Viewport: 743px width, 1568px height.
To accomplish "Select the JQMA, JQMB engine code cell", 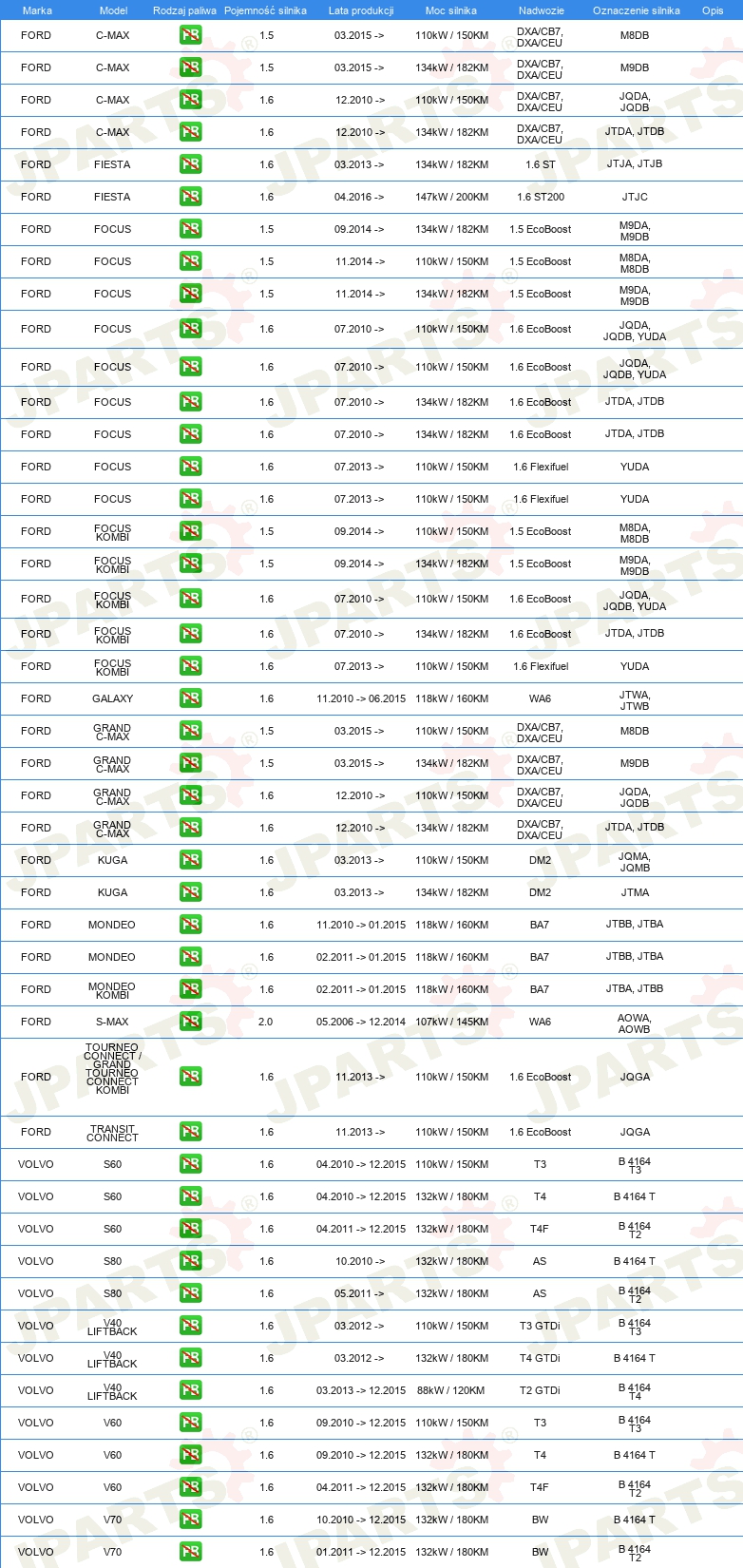I will click(635, 861).
